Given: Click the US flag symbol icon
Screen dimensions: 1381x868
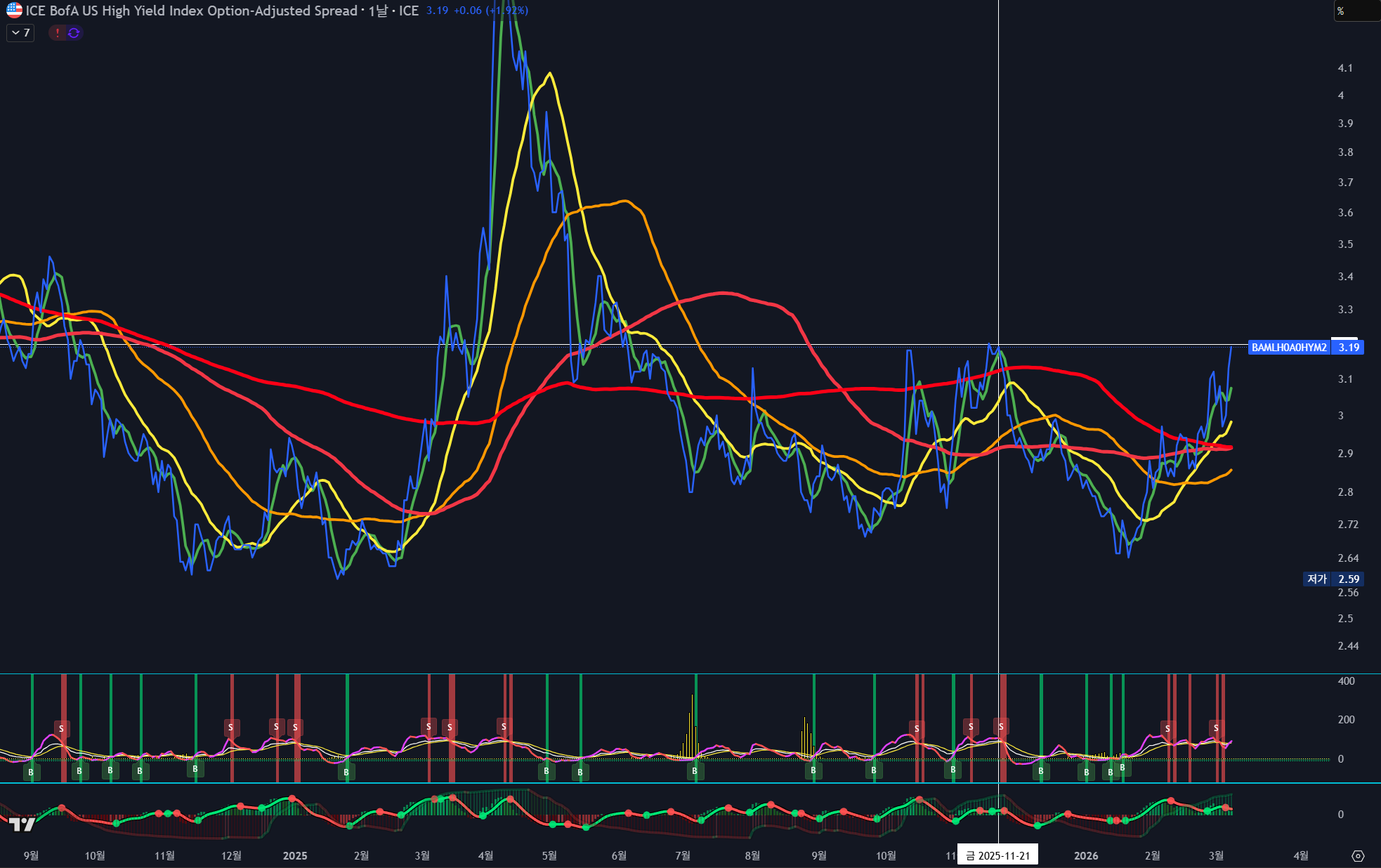Looking at the screenshot, I should (x=14, y=11).
